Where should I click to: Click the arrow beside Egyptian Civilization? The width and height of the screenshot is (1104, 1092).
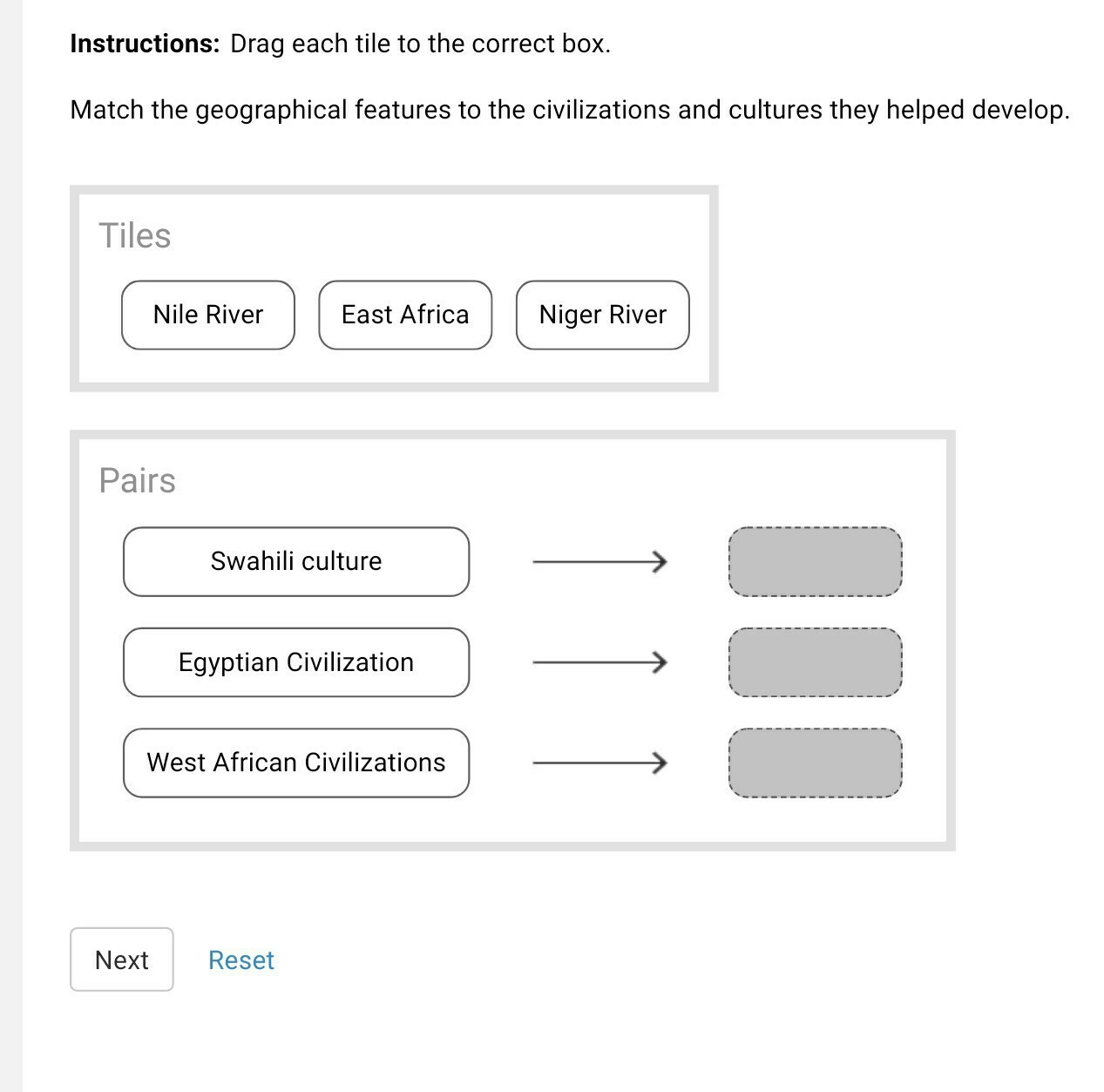click(600, 662)
